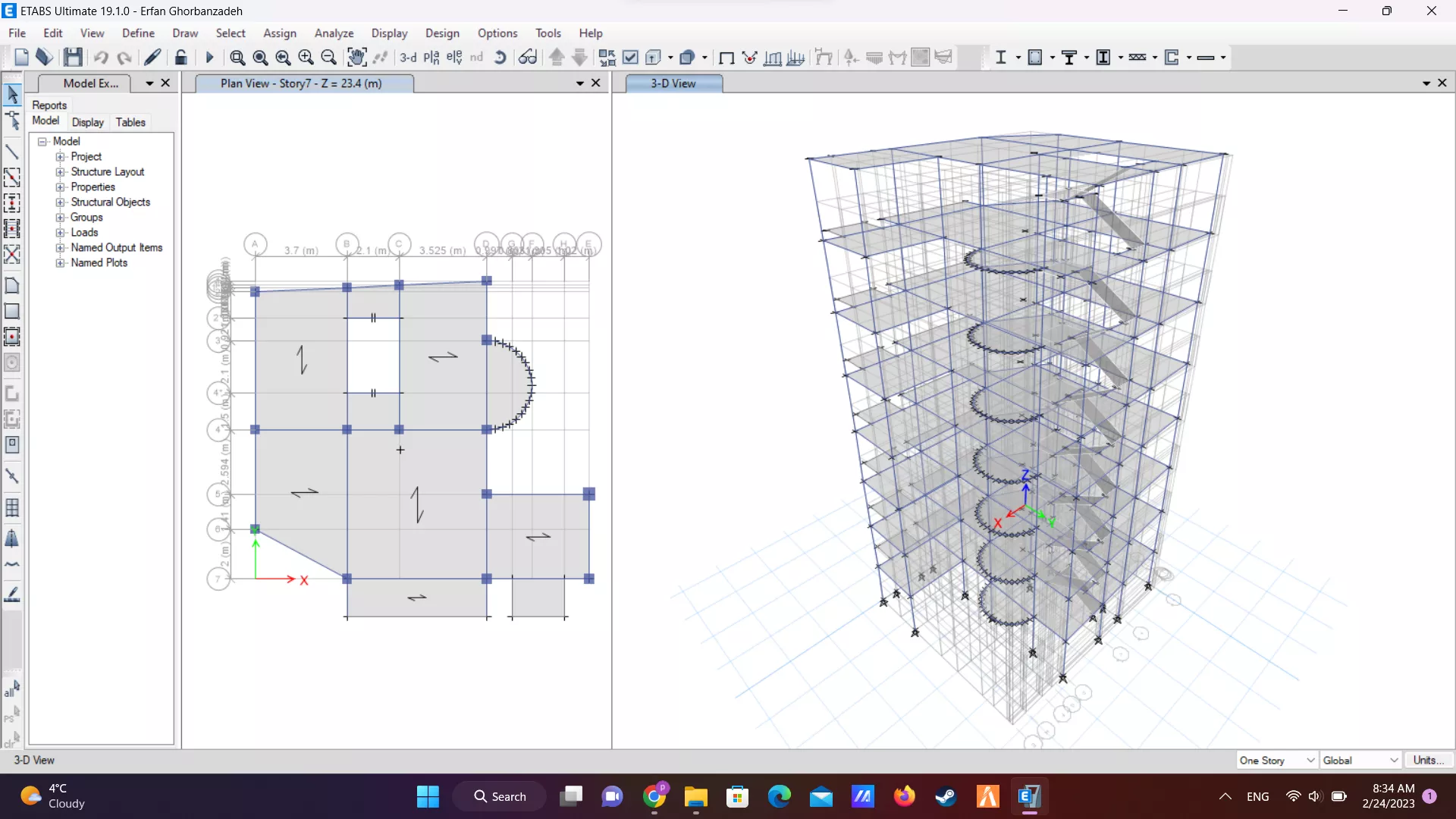Click the Run Analysis play icon
This screenshot has width=1456, height=819.
click(210, 57)
